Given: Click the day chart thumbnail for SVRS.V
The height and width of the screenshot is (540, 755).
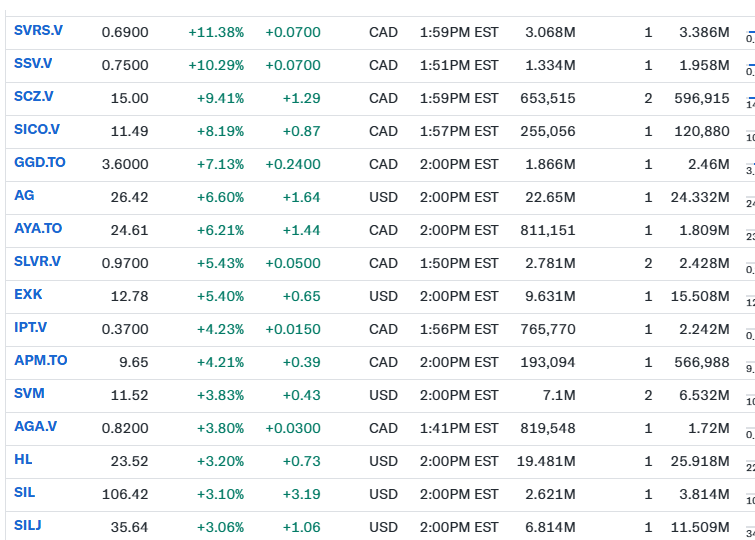Looking at the screenshot, I should 749,33.
